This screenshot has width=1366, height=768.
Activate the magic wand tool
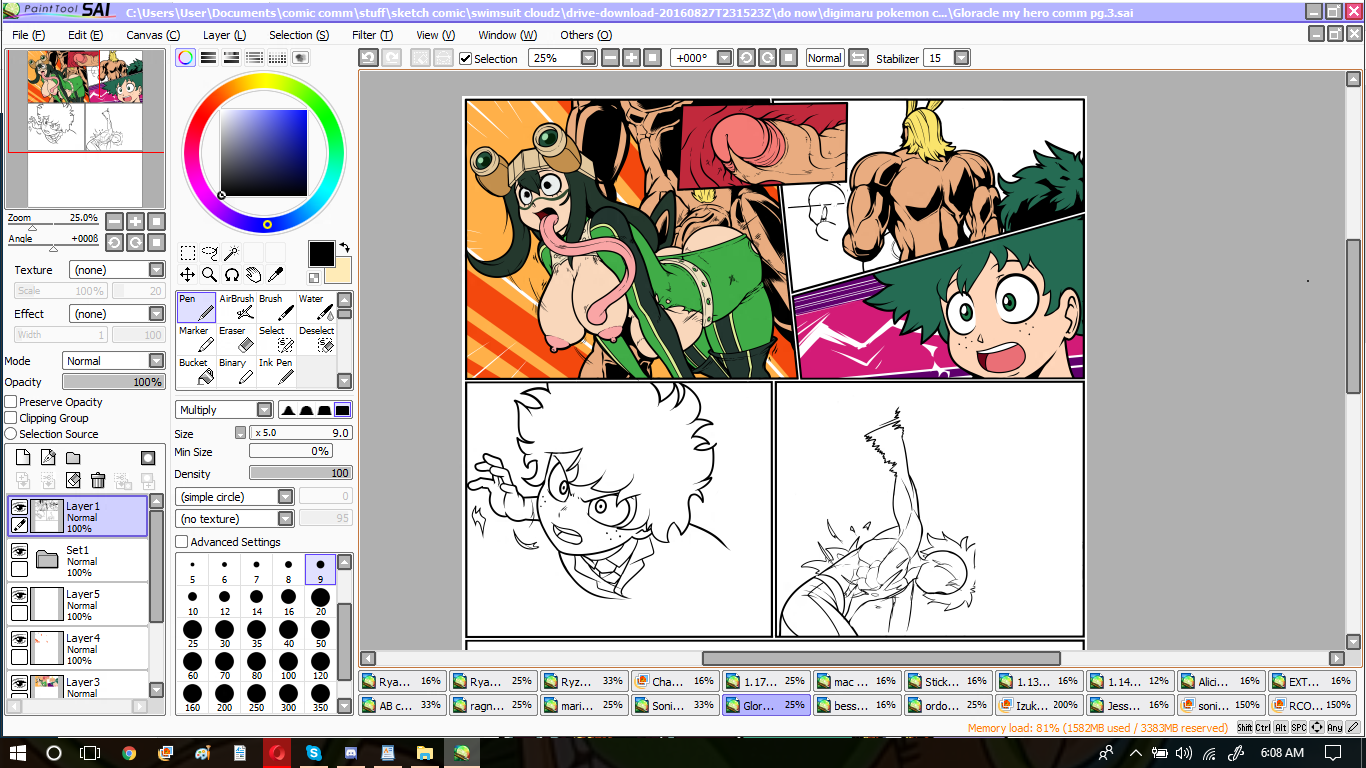pos(231,253)
